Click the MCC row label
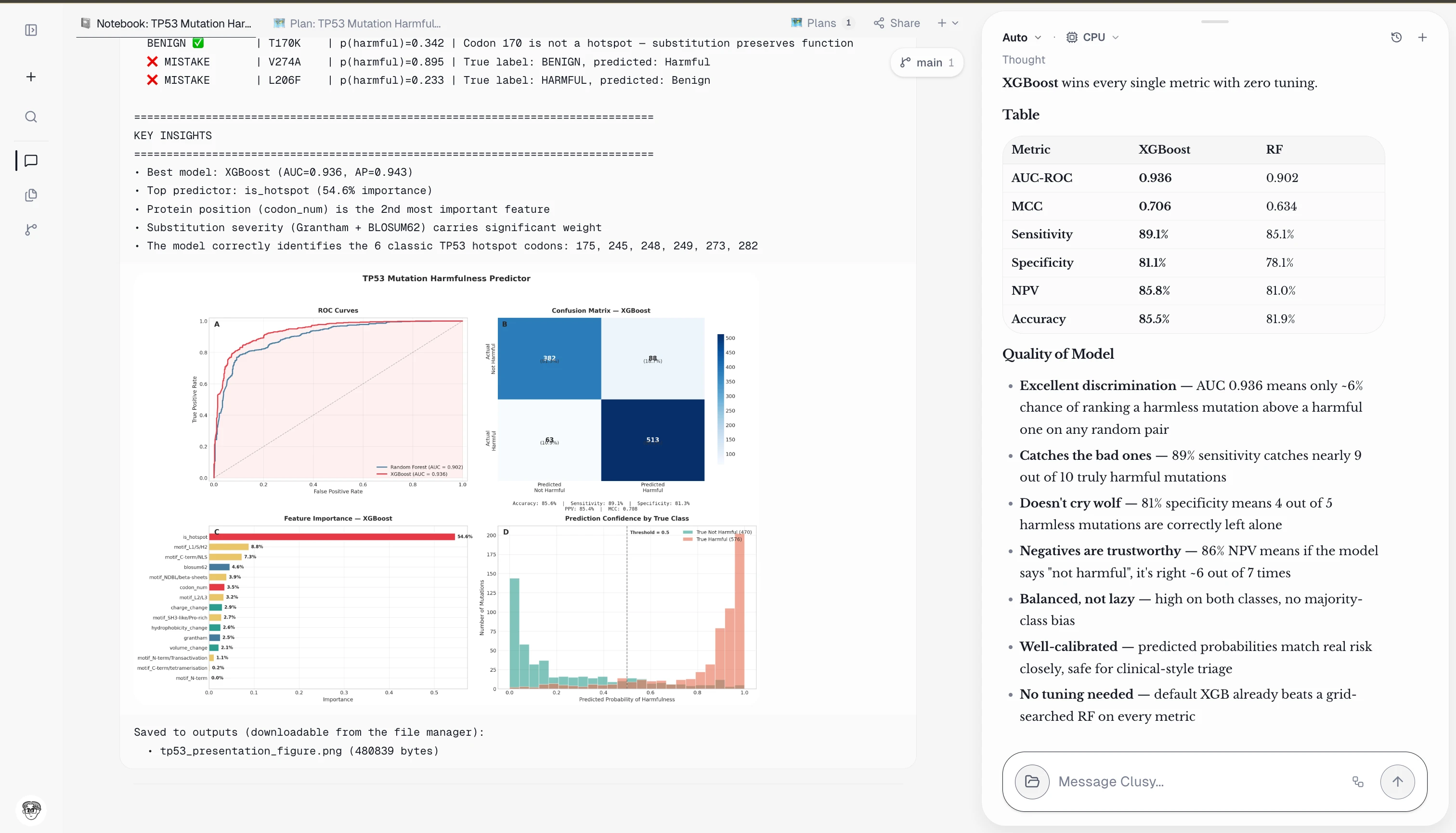 (x=1027, y=206)
